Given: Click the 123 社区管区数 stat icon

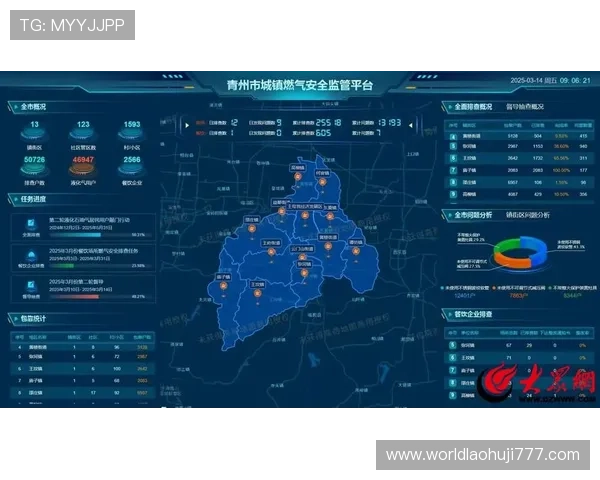Looking at the screenshot, I should click(x=83, y=134).
